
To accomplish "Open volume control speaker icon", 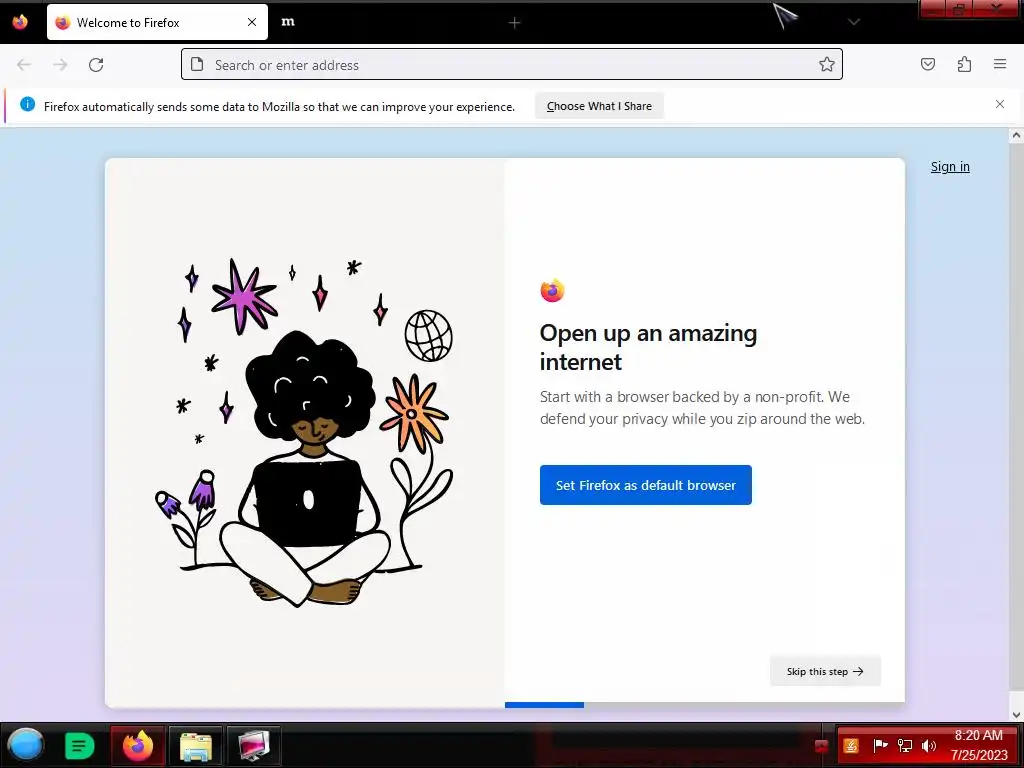I will point(929,745).
